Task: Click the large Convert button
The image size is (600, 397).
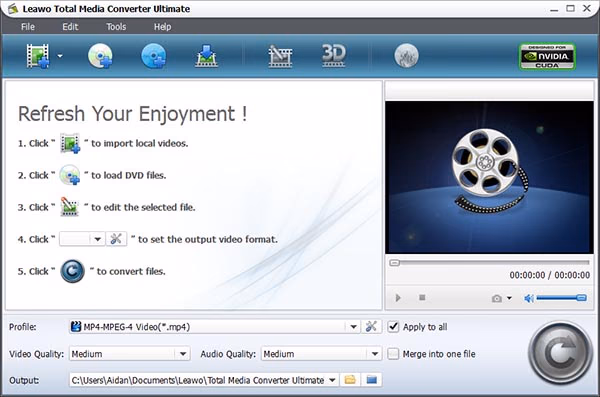Action: coord(560,353)
